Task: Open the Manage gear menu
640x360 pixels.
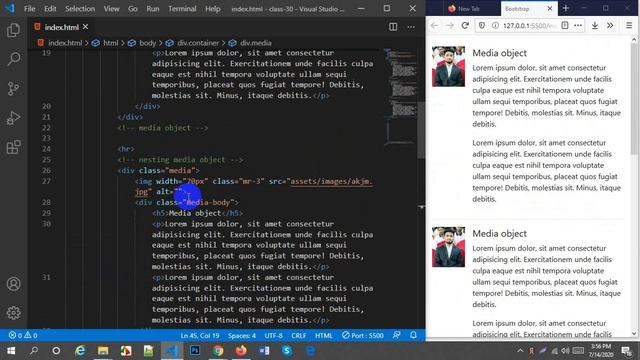Action: point(13,313)
